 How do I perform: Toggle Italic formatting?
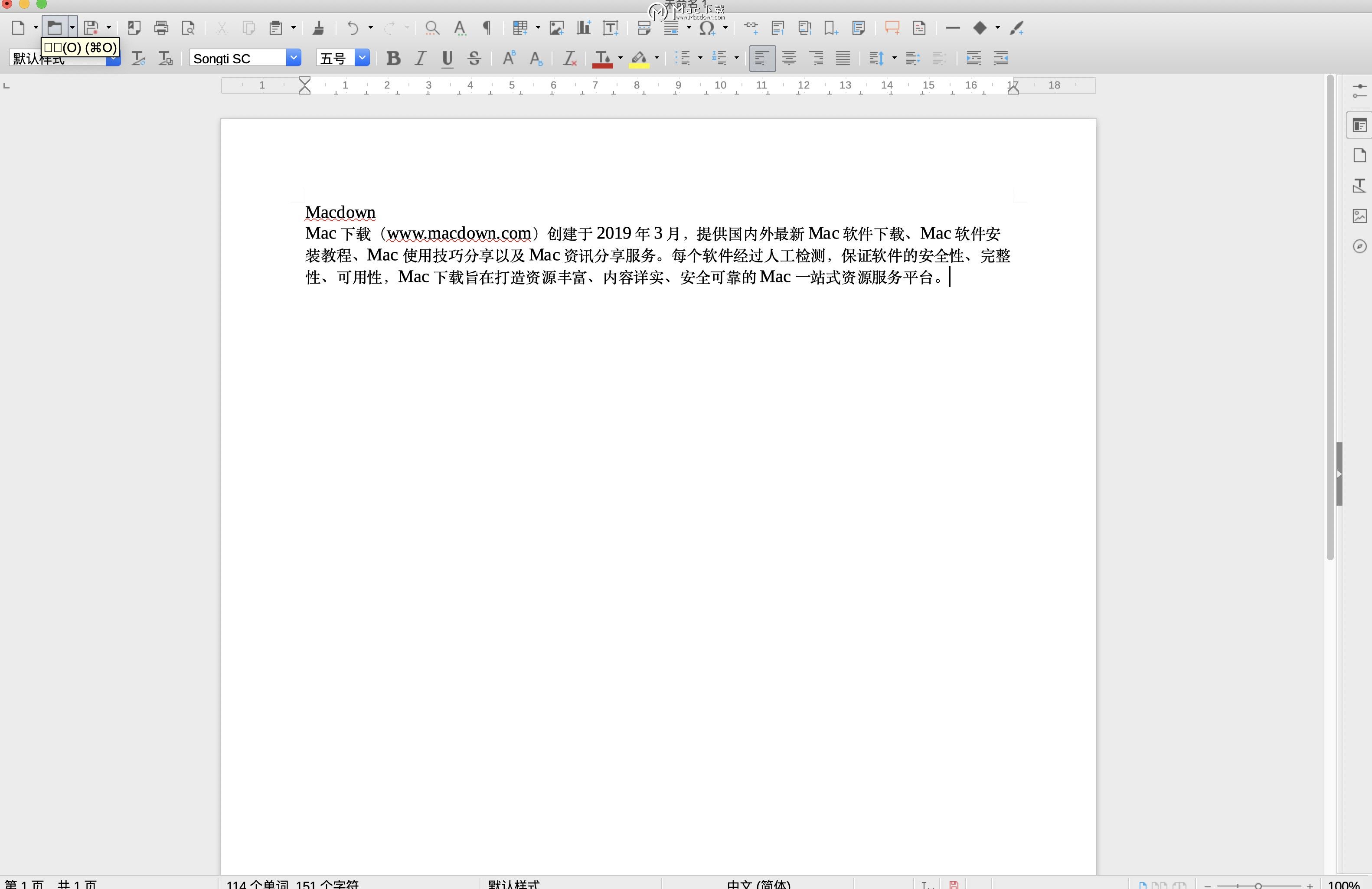click(420, 58)
